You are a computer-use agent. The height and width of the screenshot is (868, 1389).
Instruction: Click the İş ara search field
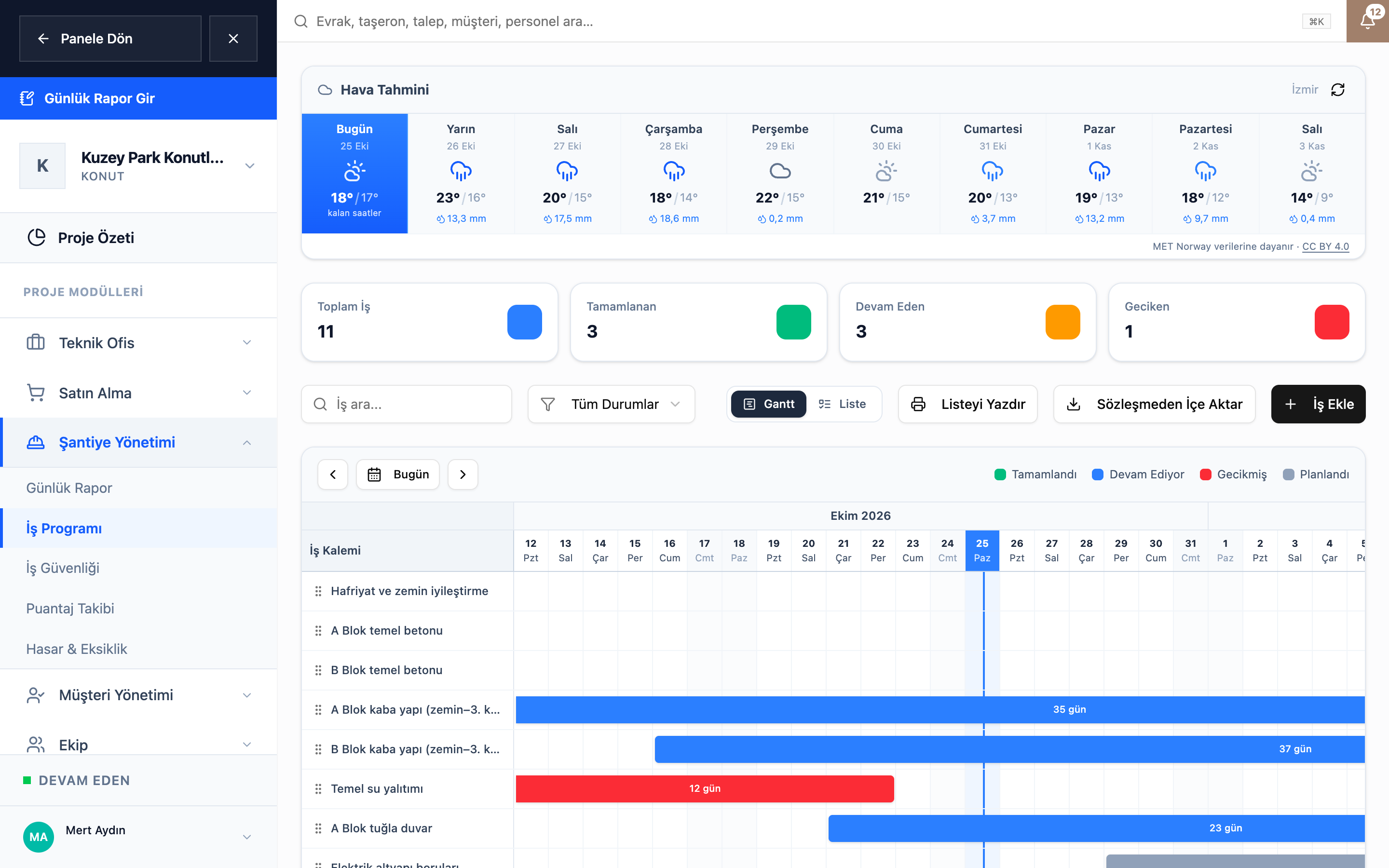pos(407,404)
